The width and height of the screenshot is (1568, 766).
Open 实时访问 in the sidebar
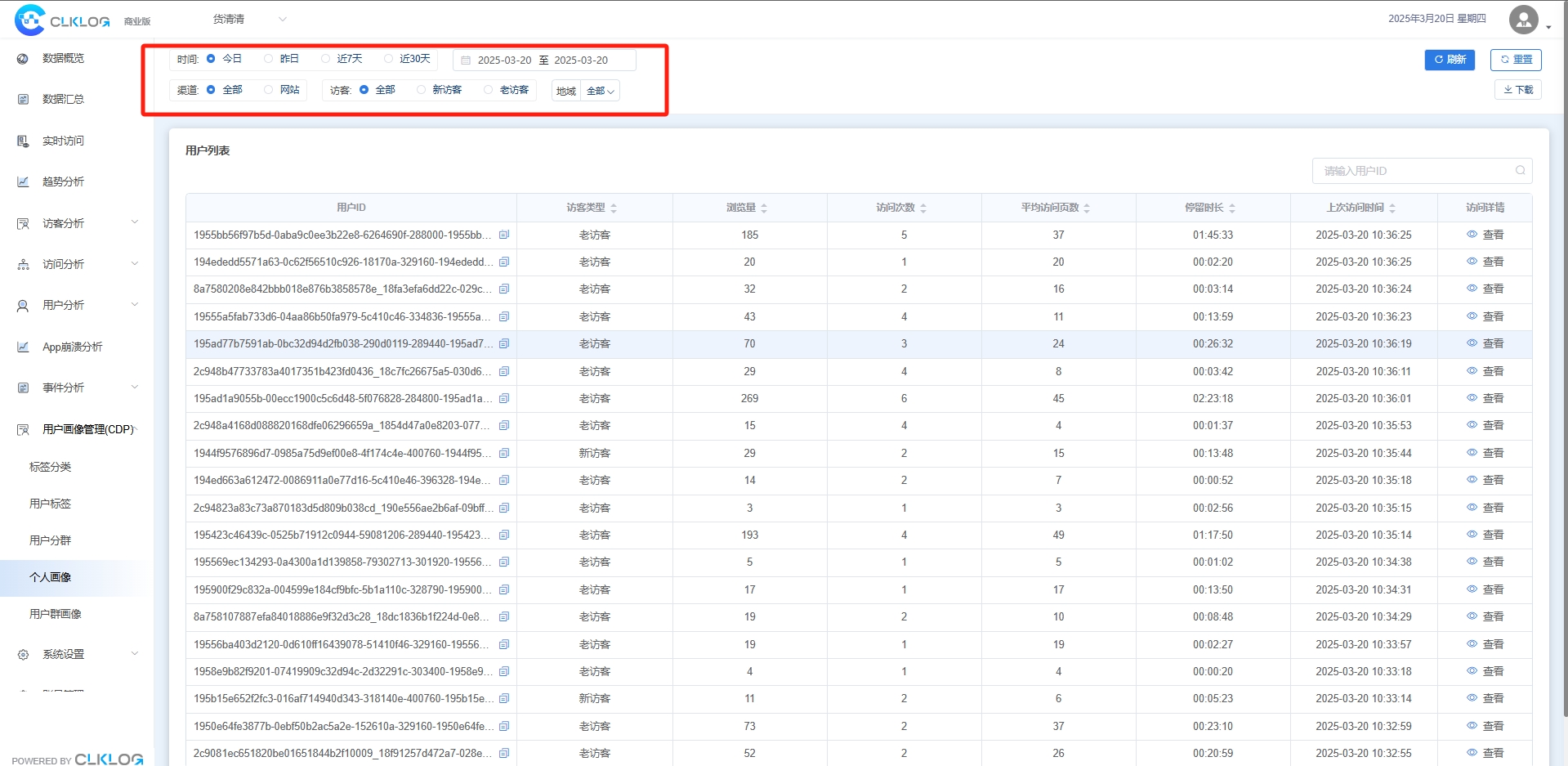64,141
